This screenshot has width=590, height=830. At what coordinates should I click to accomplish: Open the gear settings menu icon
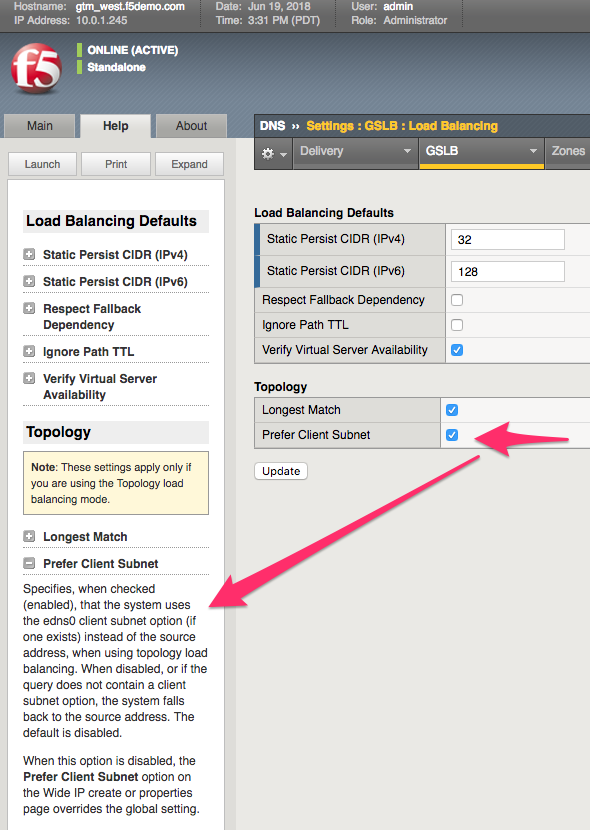[274, 154]
